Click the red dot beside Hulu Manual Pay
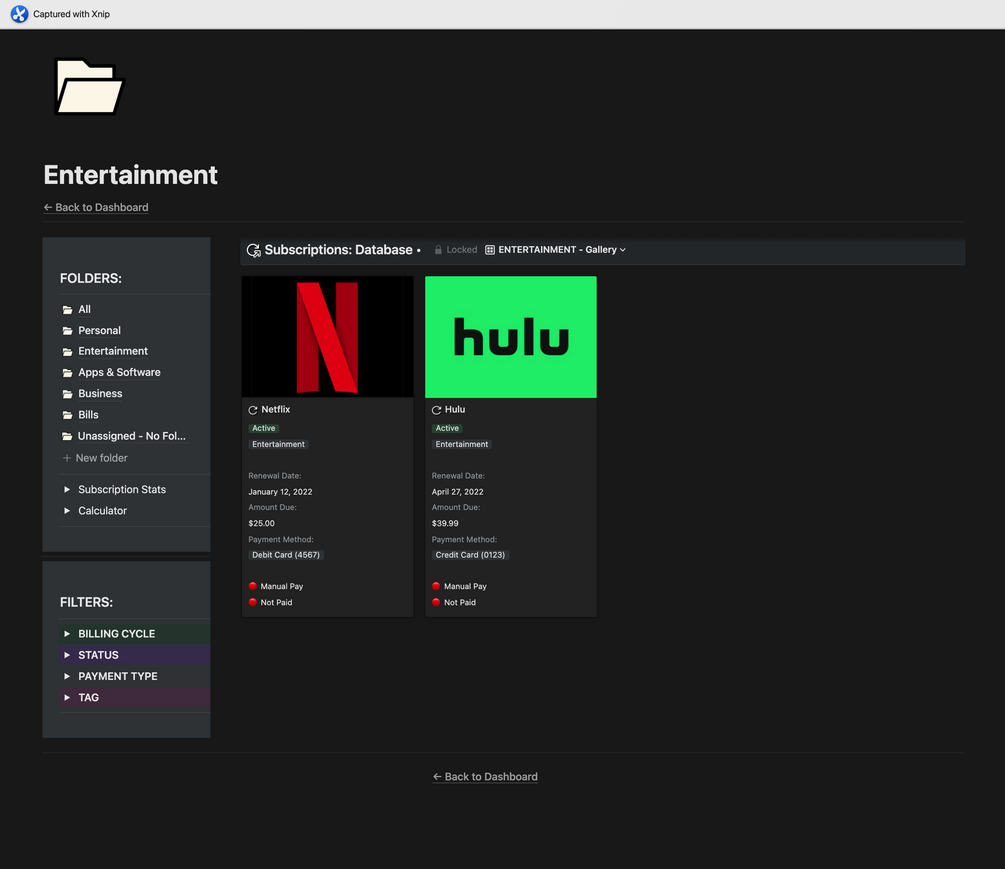The image size is (1005, 869). coord(436,586)
